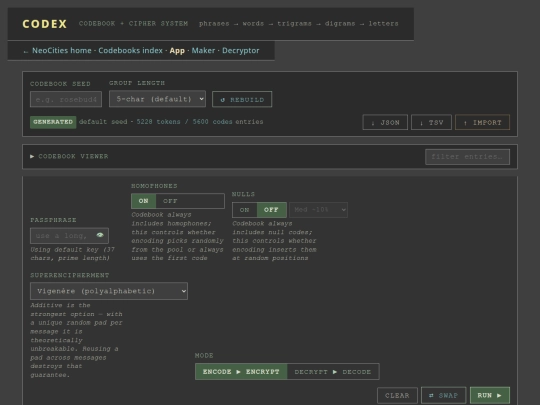Open the Superencipherment Vigenère dropdown
The width and height of the screenshot is (540, 405).
tap(109, 291)
